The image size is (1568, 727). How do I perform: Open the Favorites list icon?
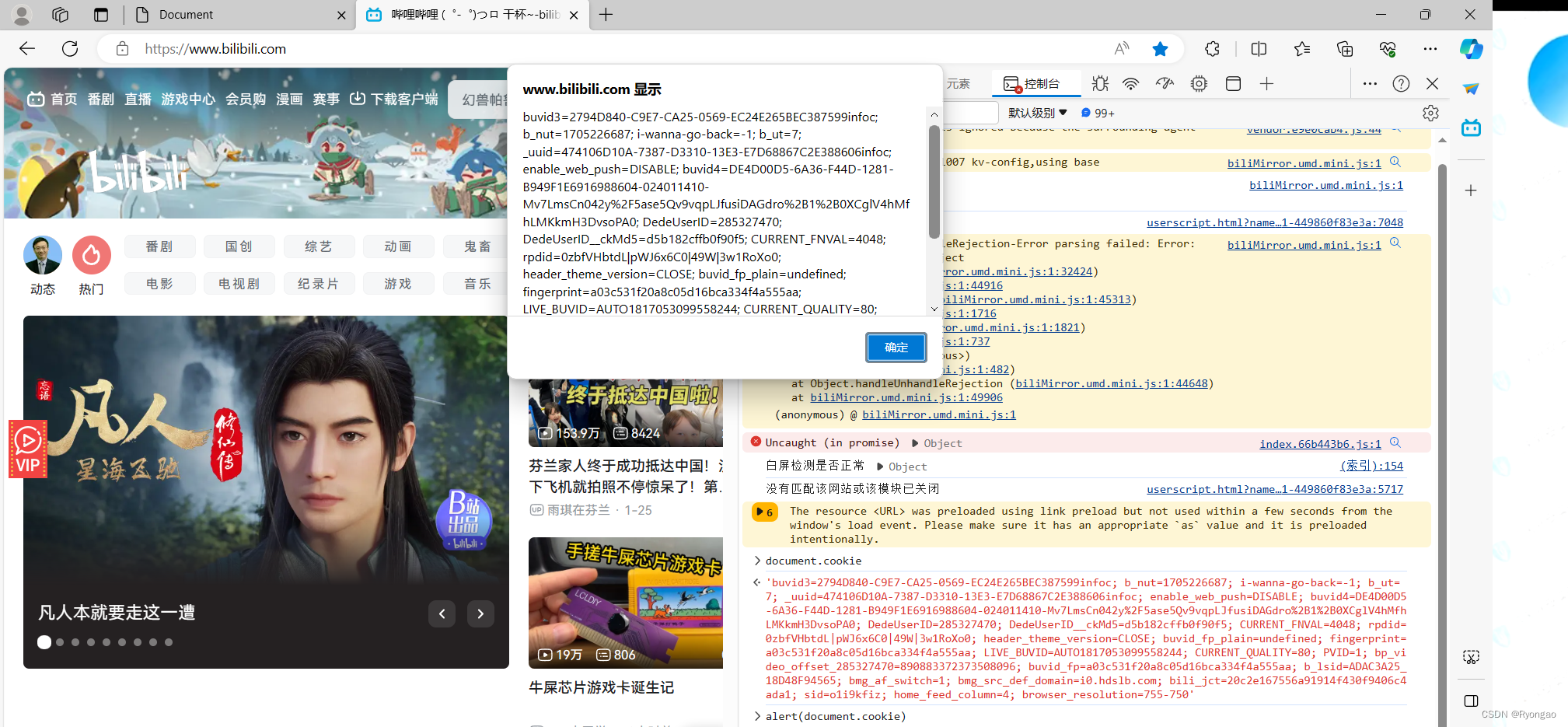1302,49
